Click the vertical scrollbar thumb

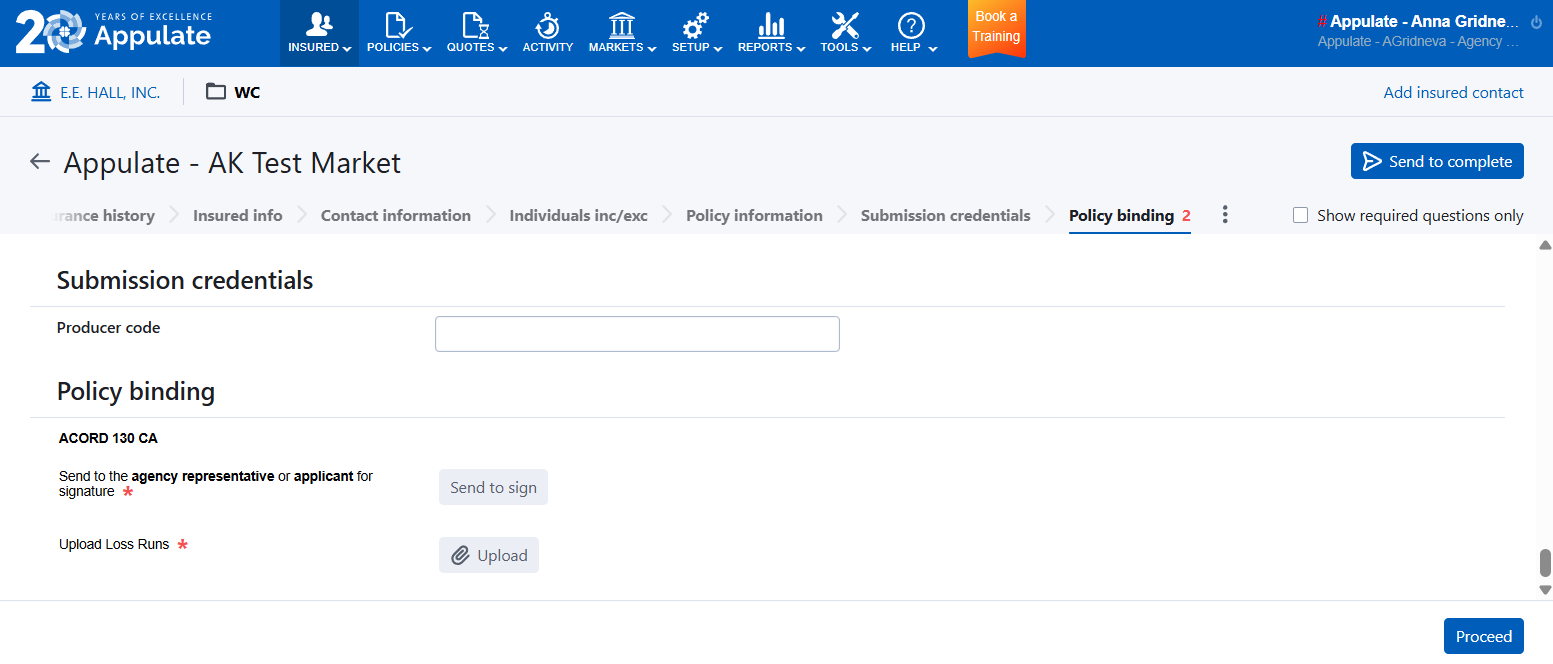[x=1545, y=563]
